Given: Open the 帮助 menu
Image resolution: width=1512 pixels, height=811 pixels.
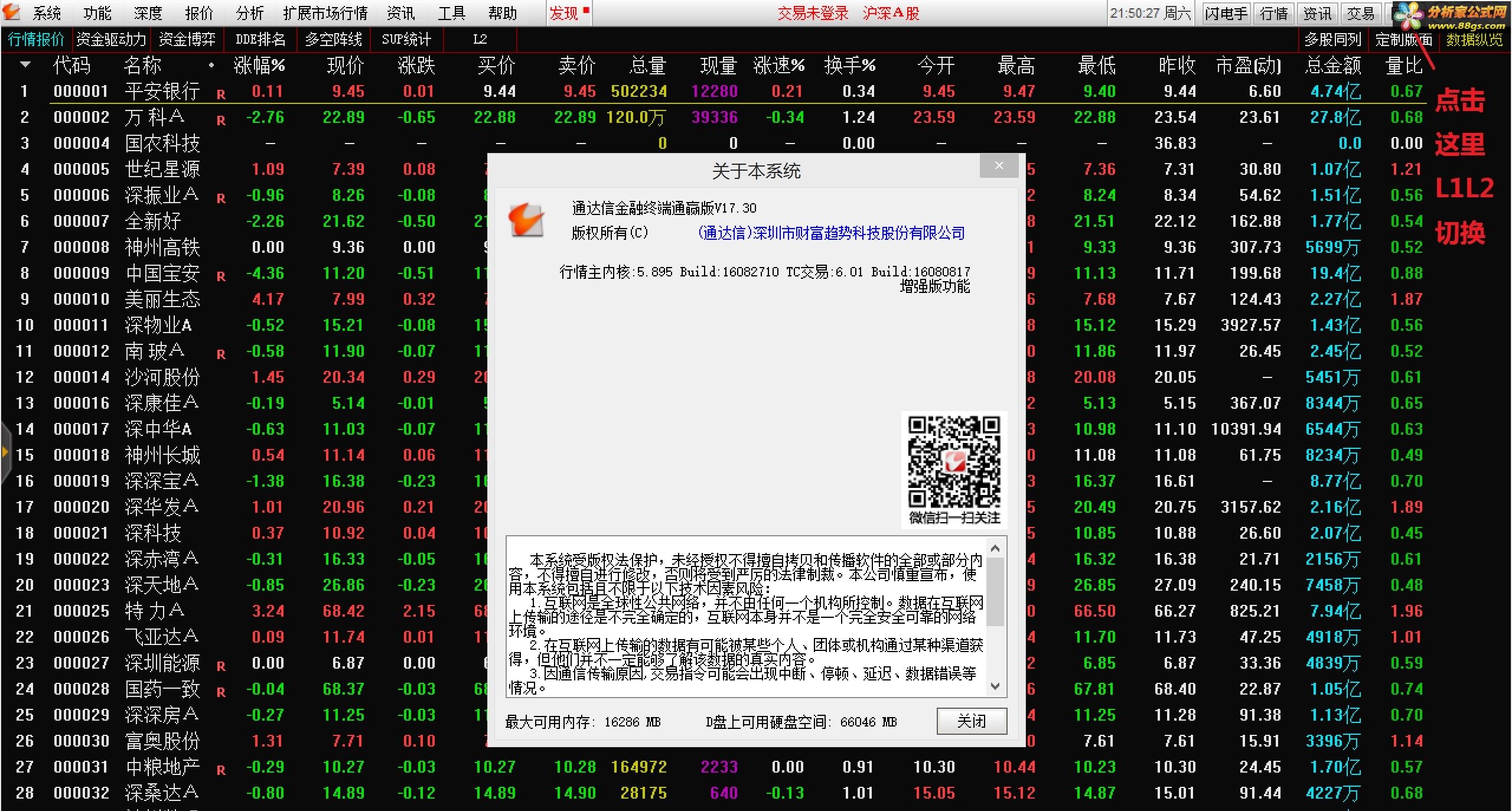Looking at the screenshot, I should (503, 13).
